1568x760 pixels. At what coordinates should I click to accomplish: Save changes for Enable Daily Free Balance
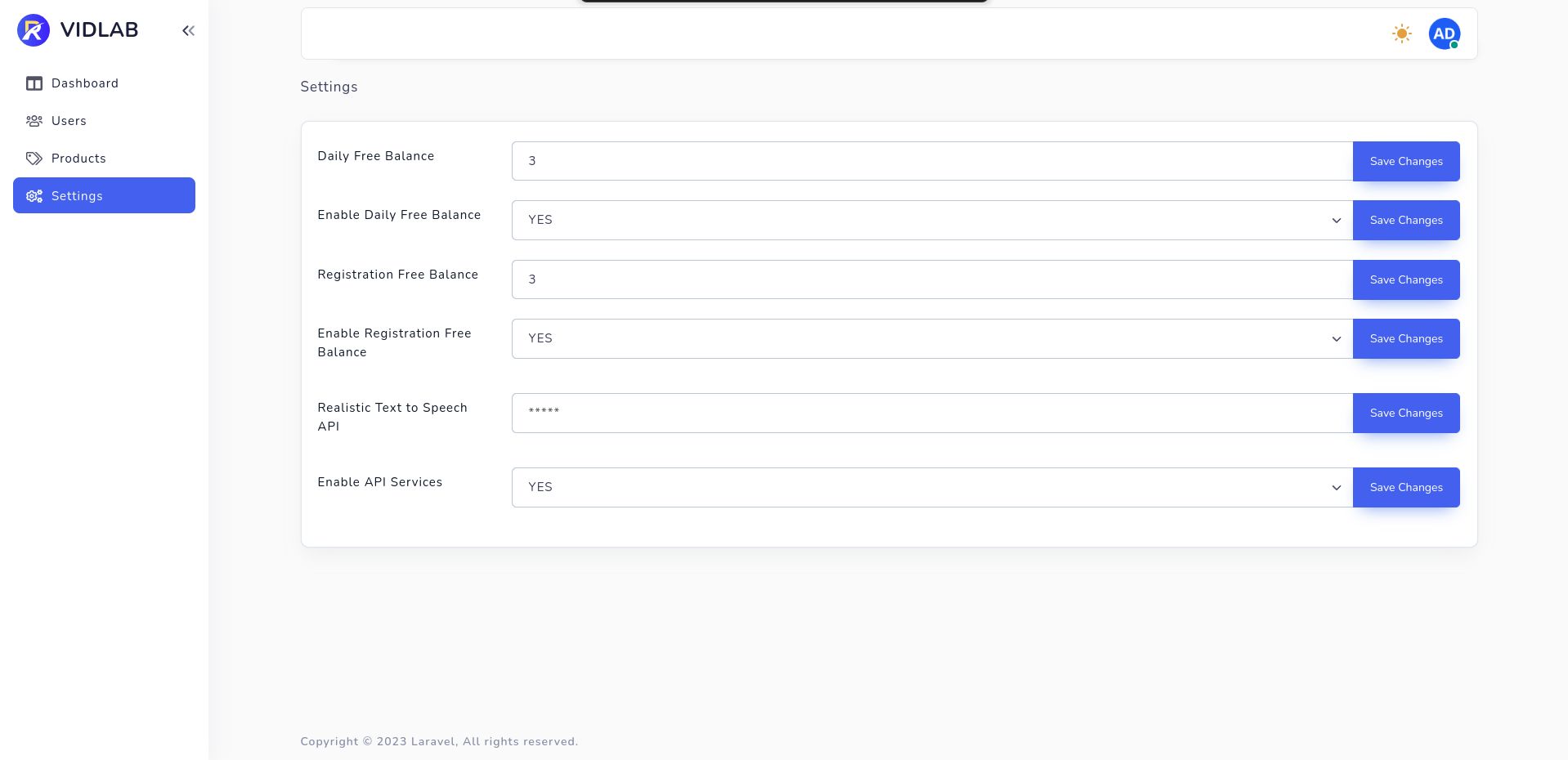[1406, 220]
